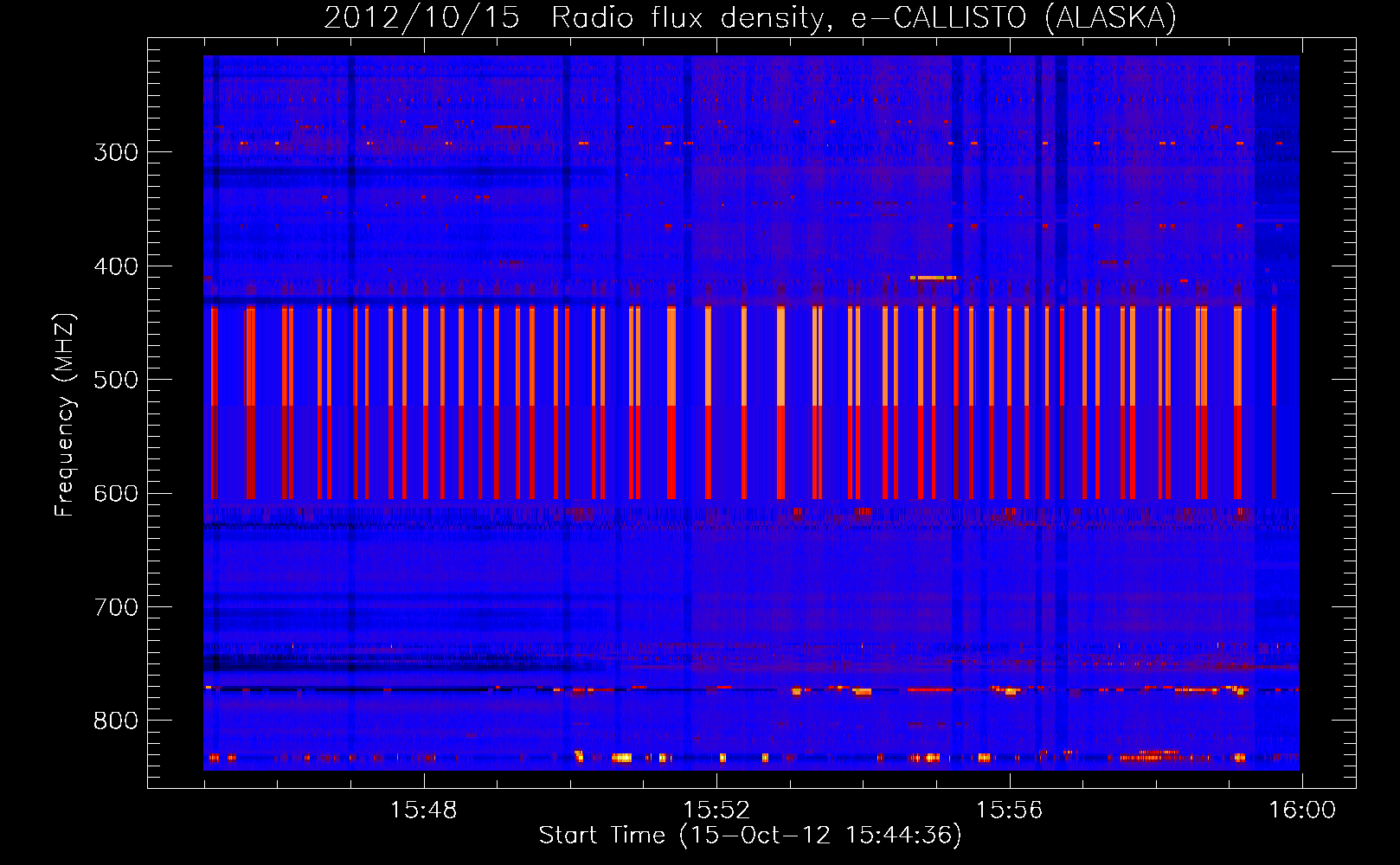Click the 800 frequency tick label

coord(116,721)
